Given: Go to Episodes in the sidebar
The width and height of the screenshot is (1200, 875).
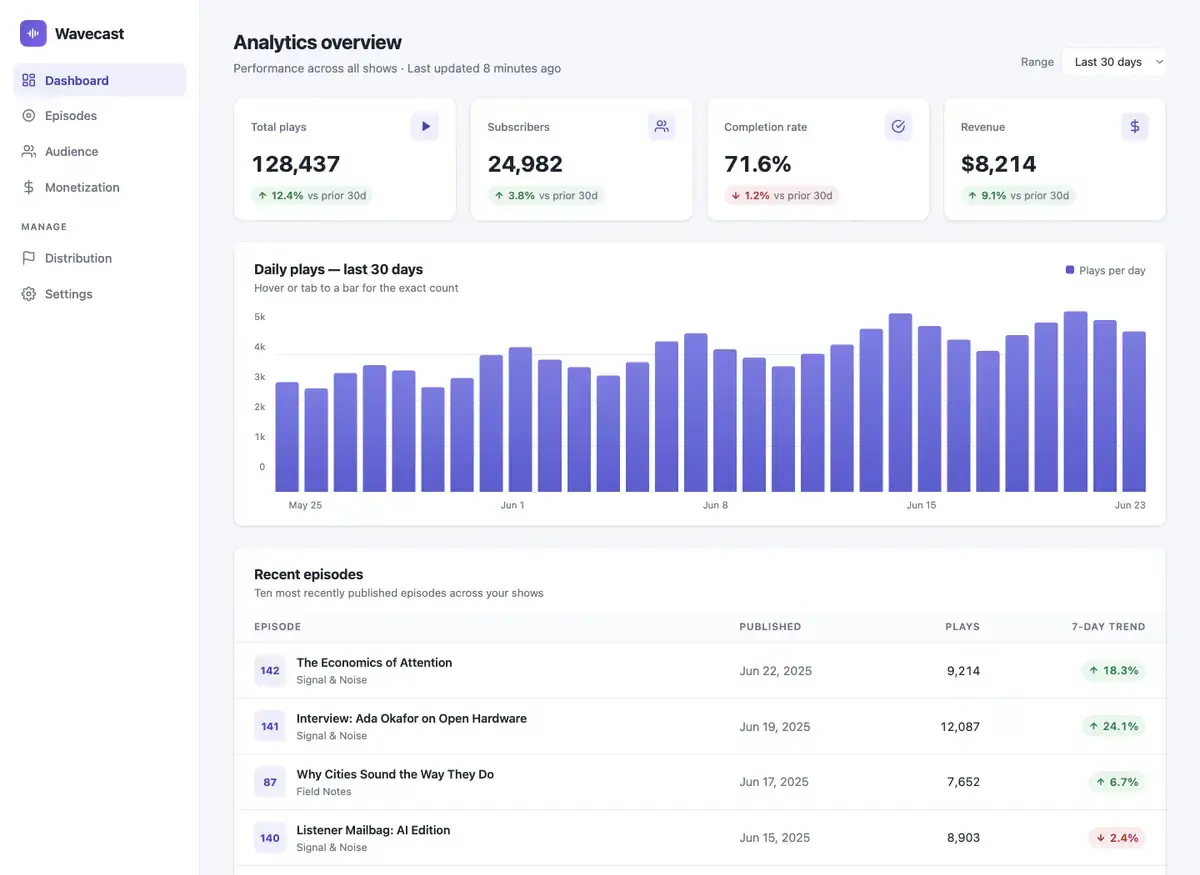Looking at the screenshot, I should click(x=100, y=116).
